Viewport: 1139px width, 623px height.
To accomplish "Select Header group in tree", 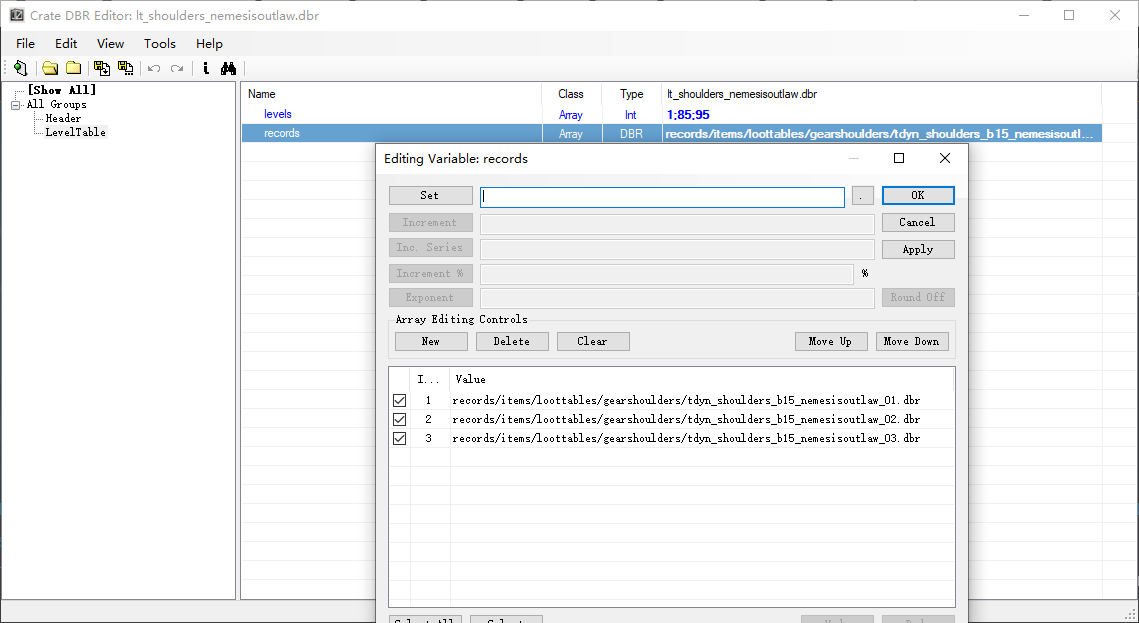I will [63, 118].
